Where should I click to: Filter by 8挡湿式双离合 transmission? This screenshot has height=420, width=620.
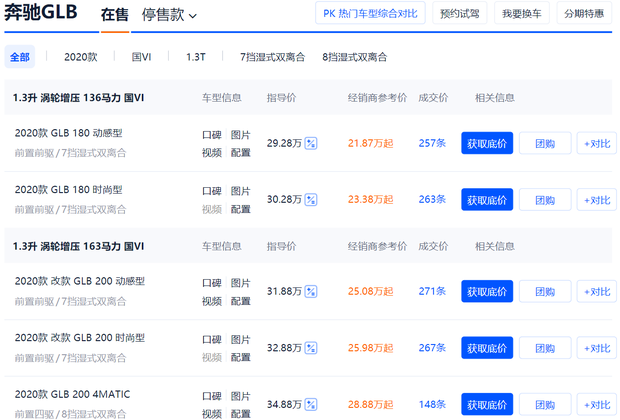[x=354, y=57]
